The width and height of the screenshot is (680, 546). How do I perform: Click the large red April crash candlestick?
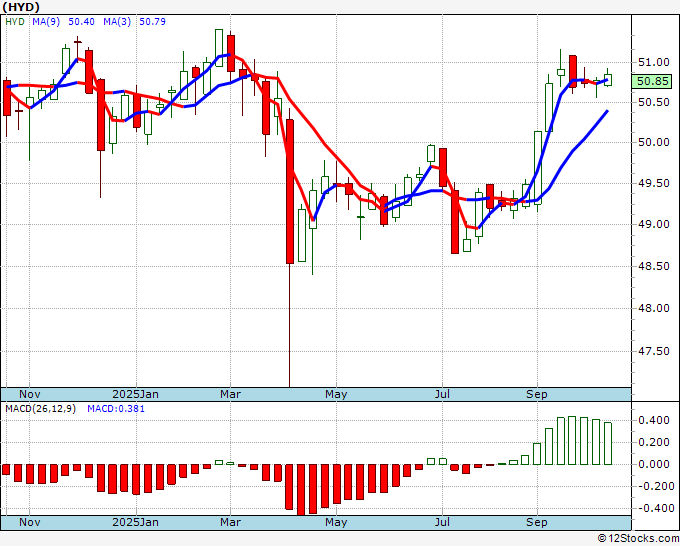[290, 191]
